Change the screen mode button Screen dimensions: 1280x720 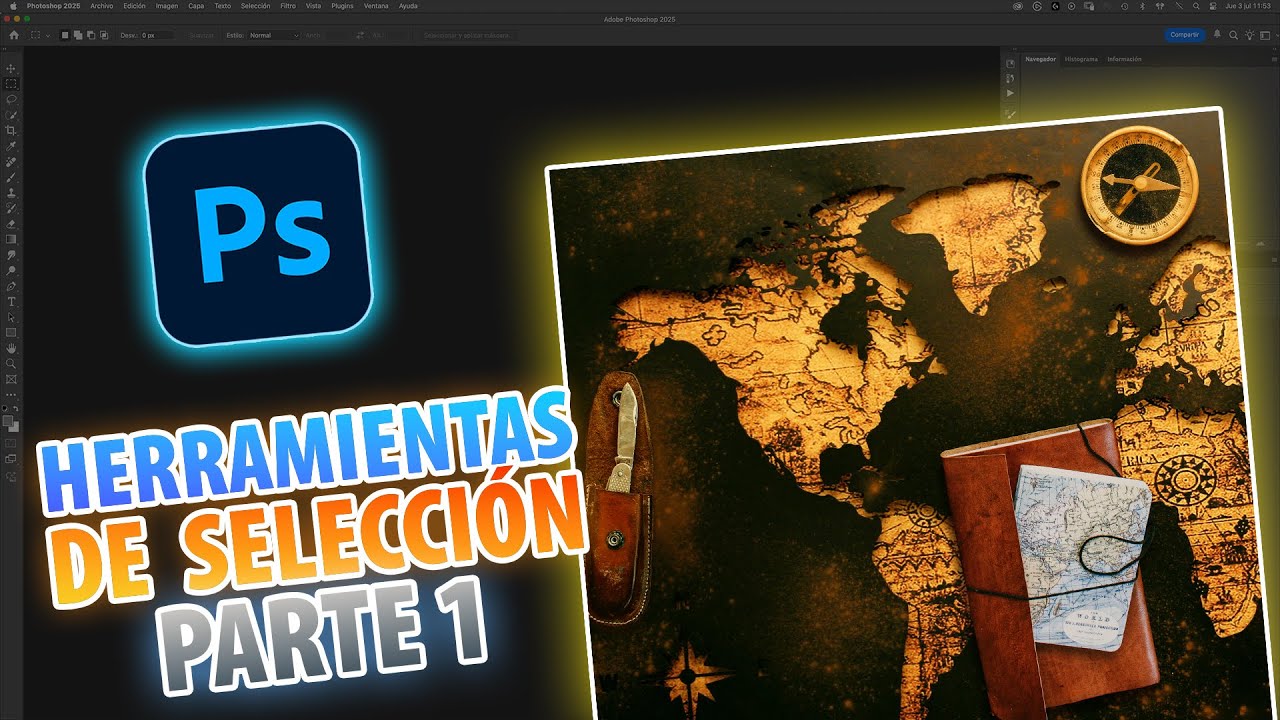[x=12, y=459]
